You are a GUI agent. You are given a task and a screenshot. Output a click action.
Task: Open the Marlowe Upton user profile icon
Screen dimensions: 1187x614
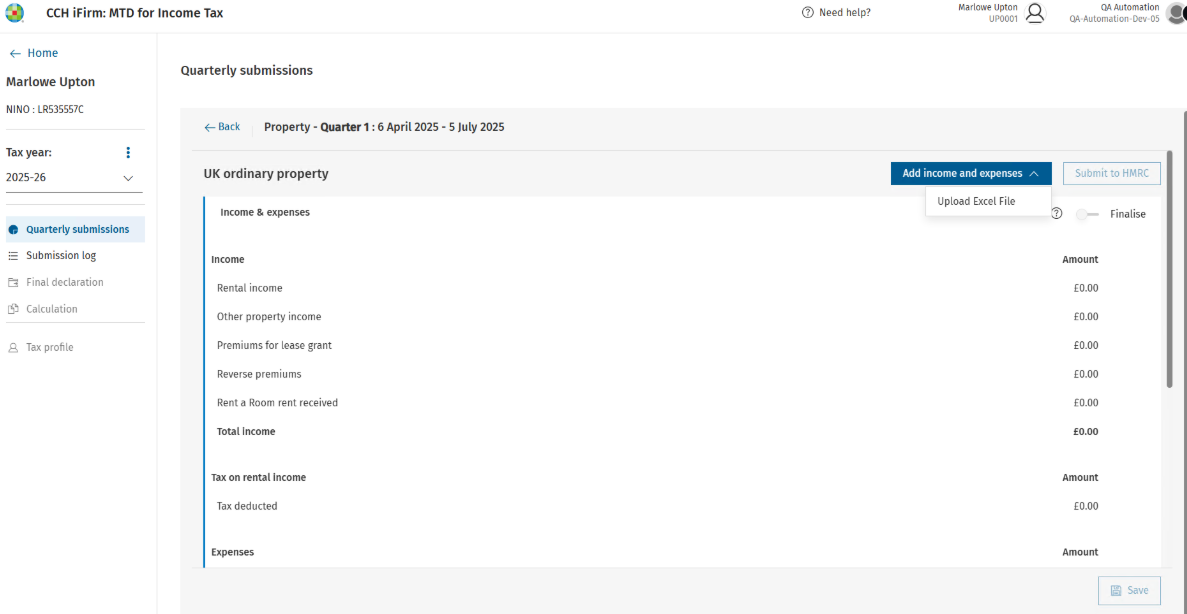[1033, 13]
